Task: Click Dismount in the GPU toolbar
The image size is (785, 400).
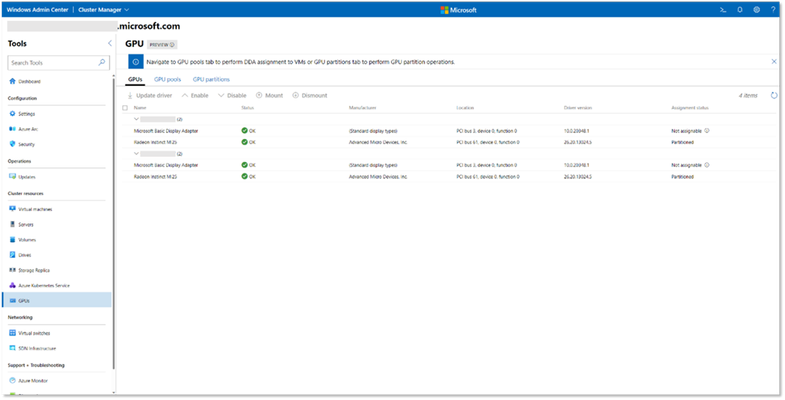Action: point(309,95)
